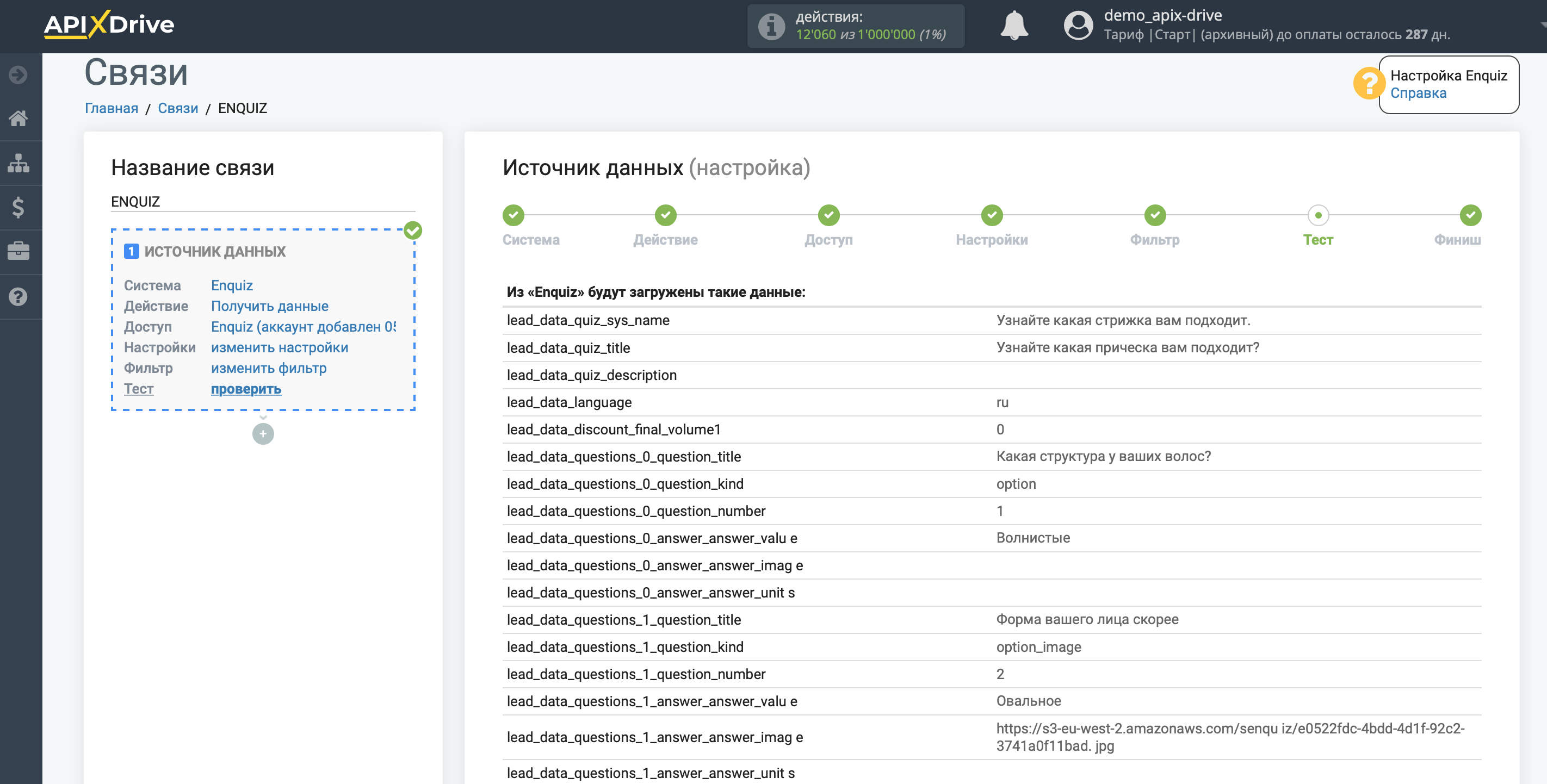Open the help question sidebar icon
The width and height of the screenshot is (1547, 784).
click(x=18, y=296)
